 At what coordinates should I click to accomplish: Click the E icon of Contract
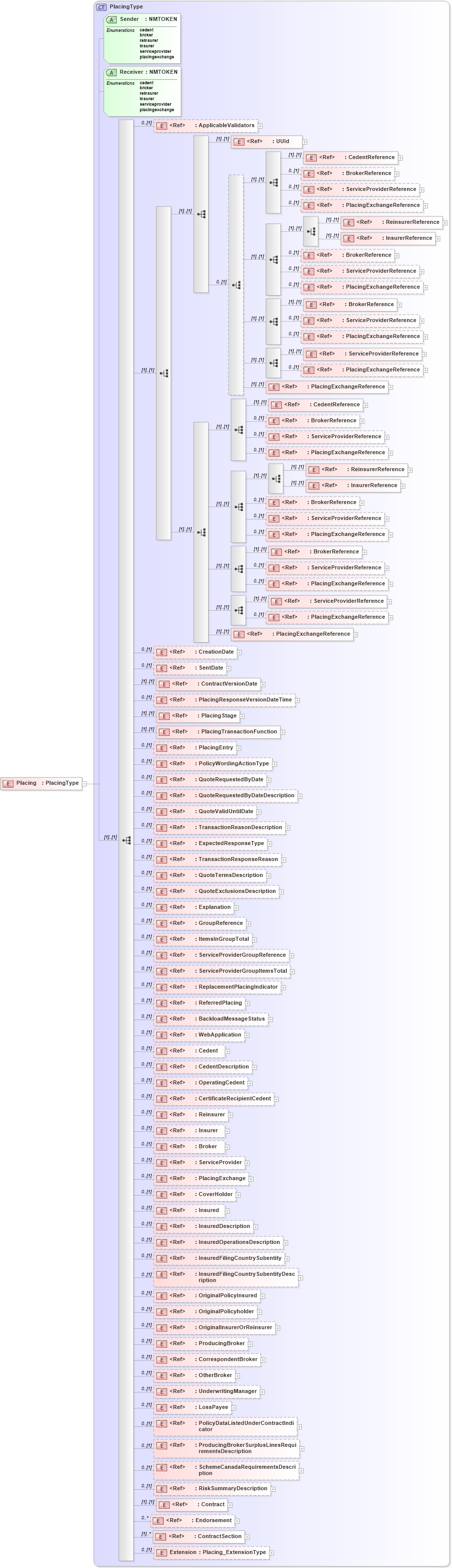click(165, 1505)
